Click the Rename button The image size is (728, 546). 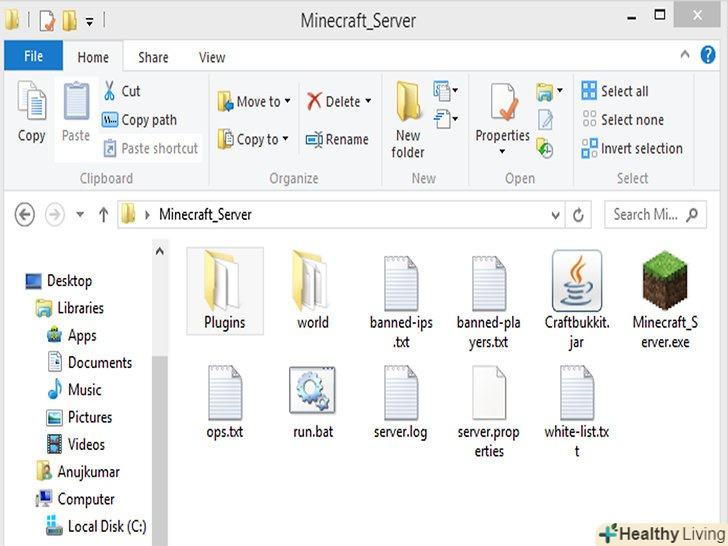pyautogui.click(x=337, y=139)
